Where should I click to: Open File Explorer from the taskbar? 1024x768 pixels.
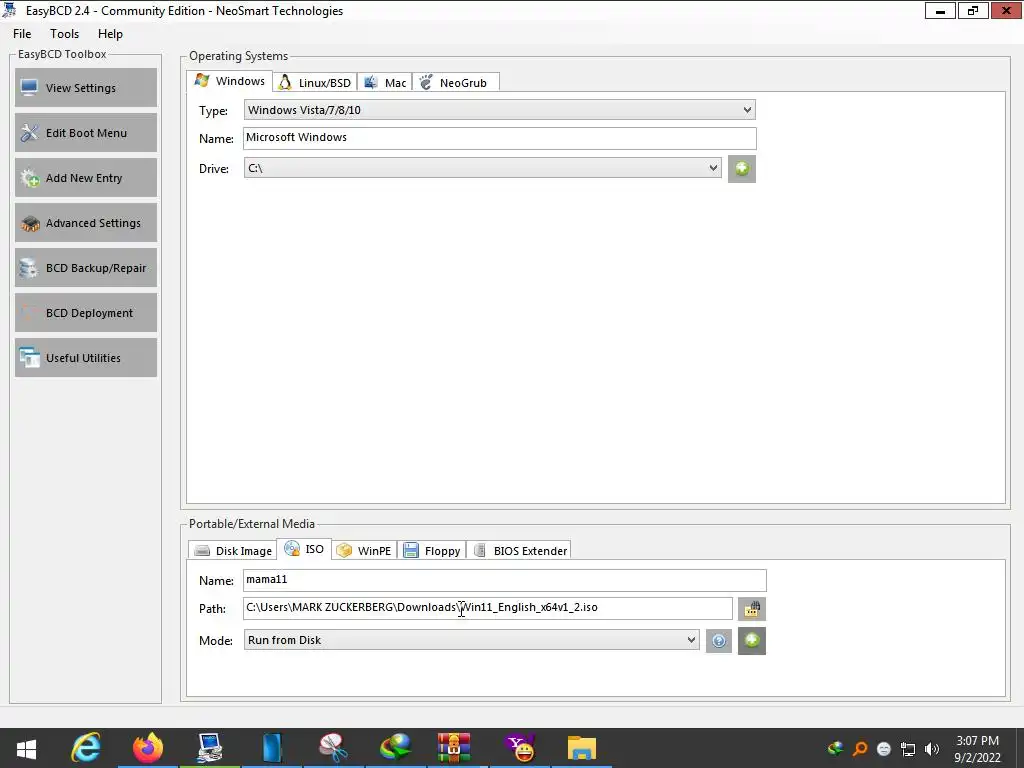[581, 748]
